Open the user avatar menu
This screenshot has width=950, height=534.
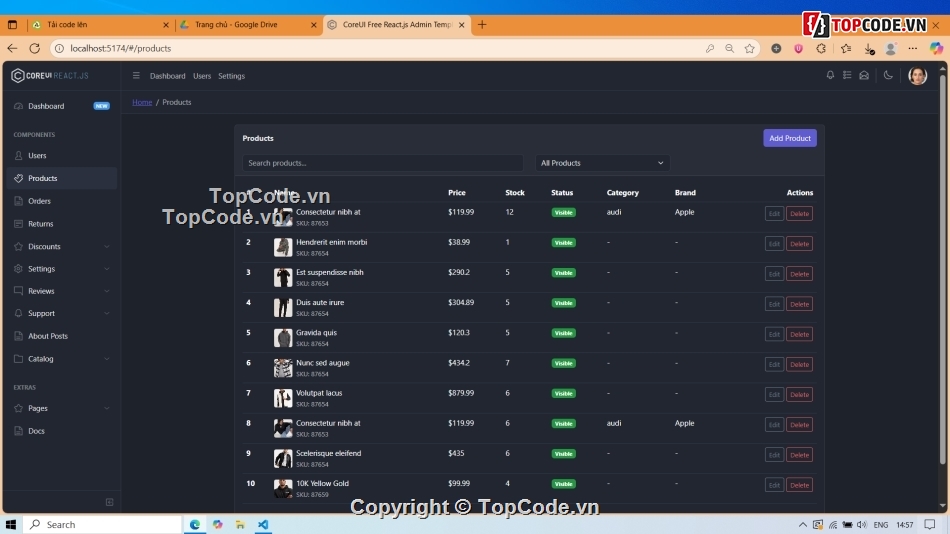(x=917, y=76)
